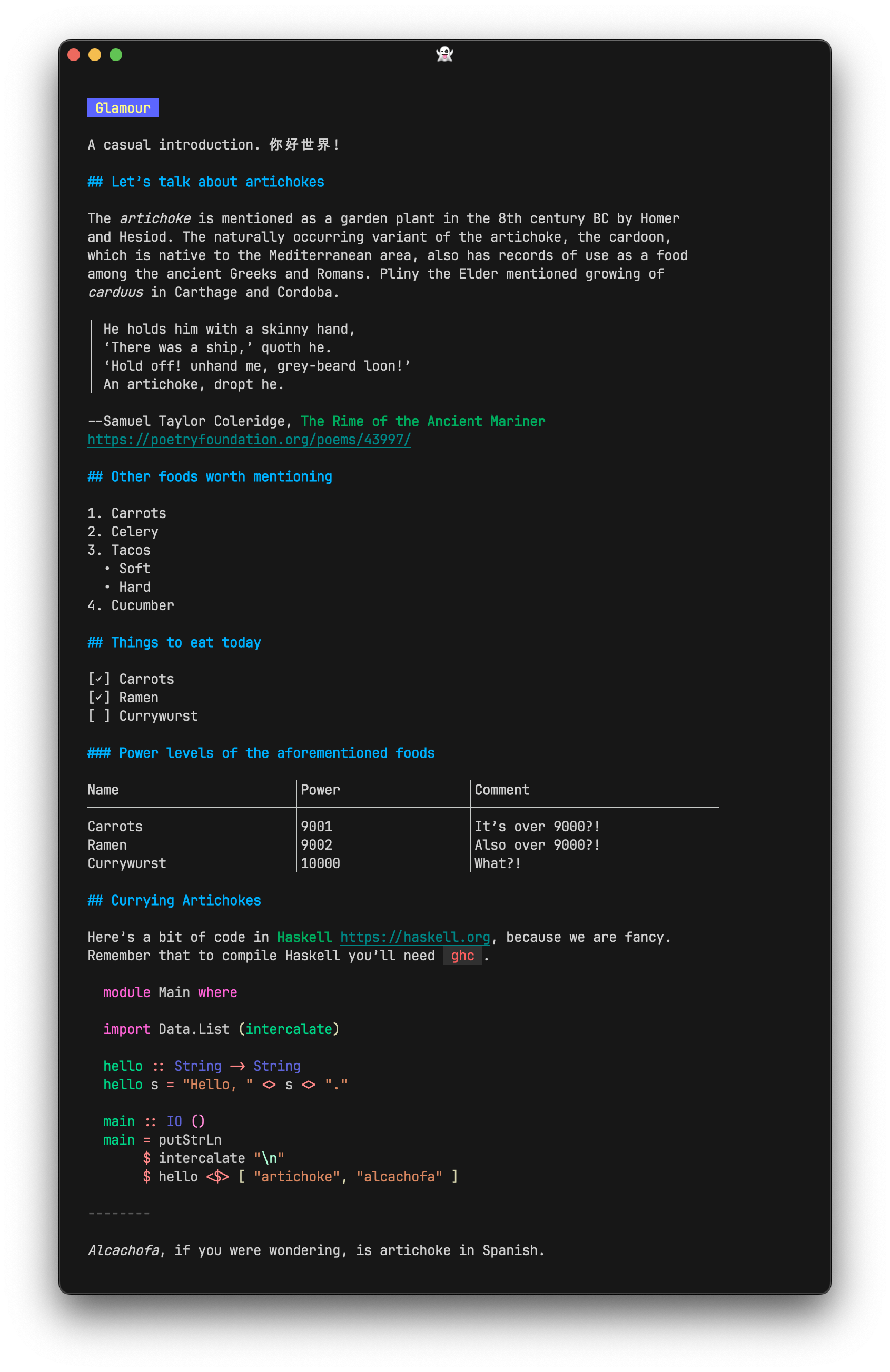Check the empty Currywurst task checkbox
Image resolution: width=890 pixels, height=1372 pixels.
pos(99,716)
